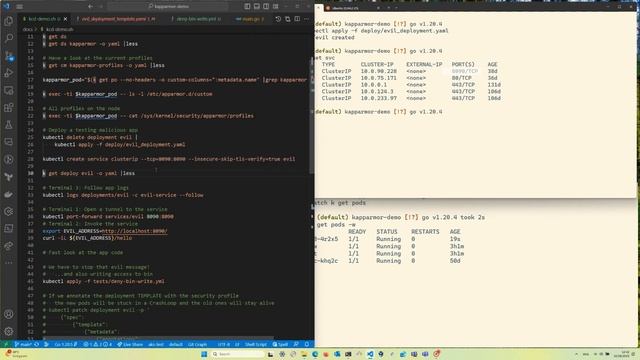Click Git Graph in status bar
This screenshot has height=360, width=640.
pyautogui.click(x=197, y=344)
